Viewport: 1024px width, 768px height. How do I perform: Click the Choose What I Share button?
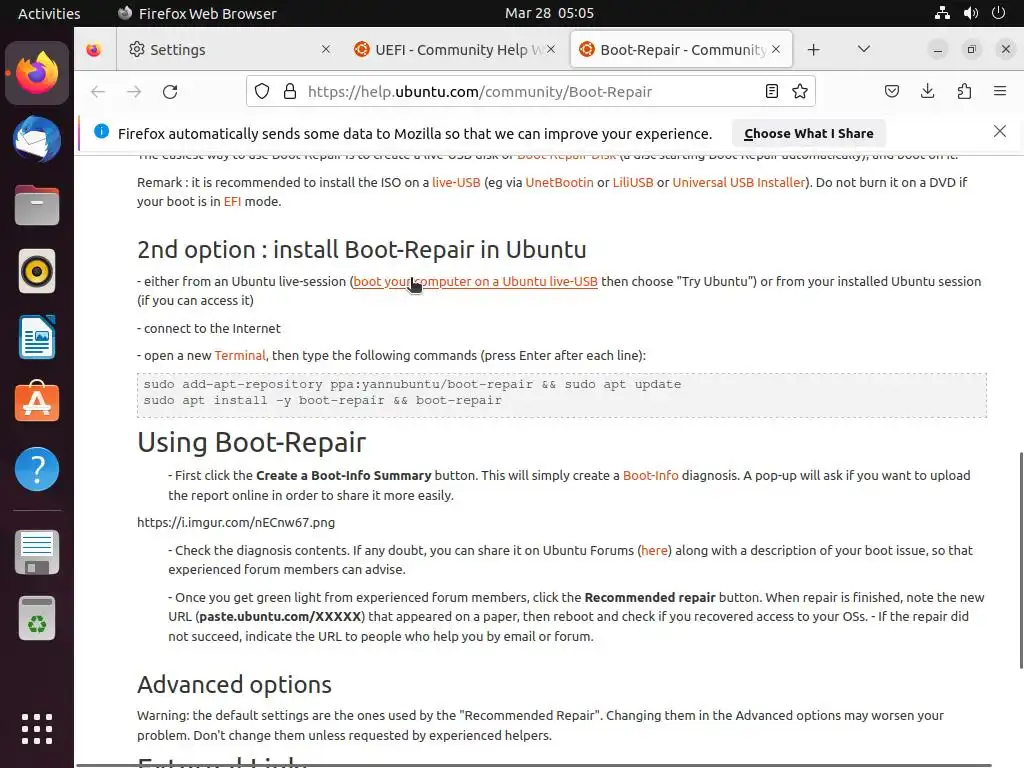[808, 133]
